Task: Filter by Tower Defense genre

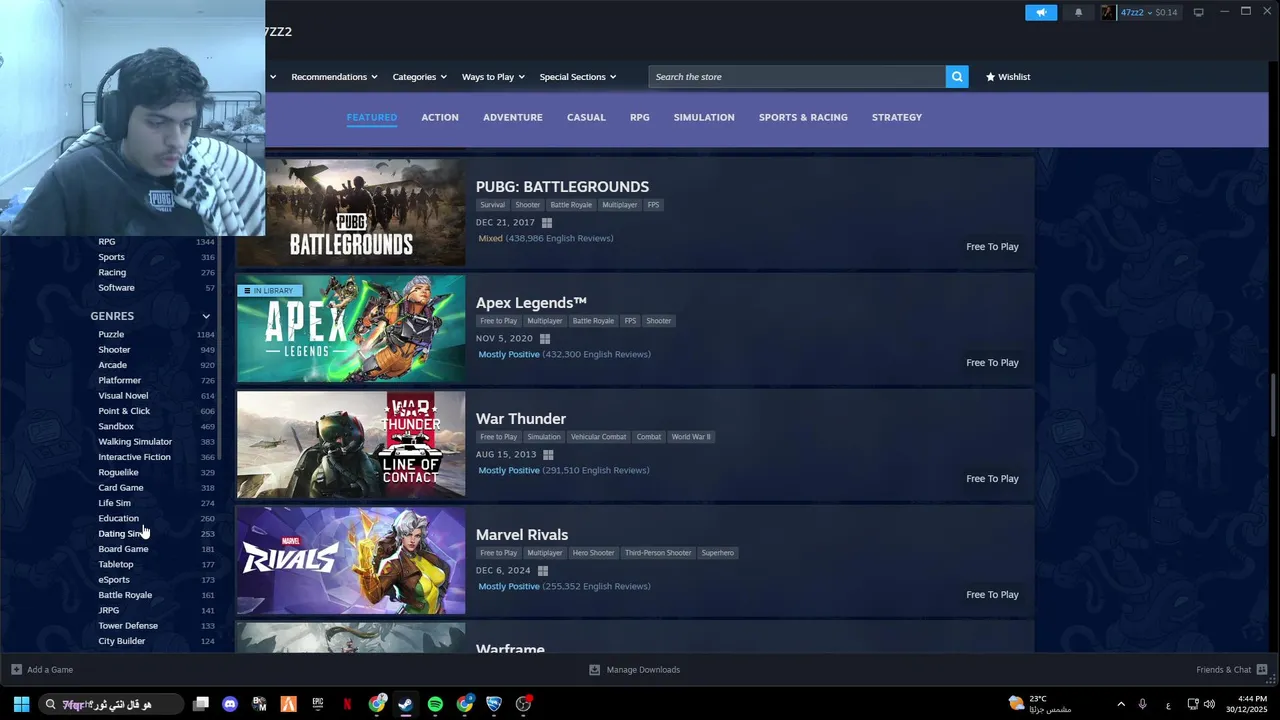Action: tap(128, 625)
